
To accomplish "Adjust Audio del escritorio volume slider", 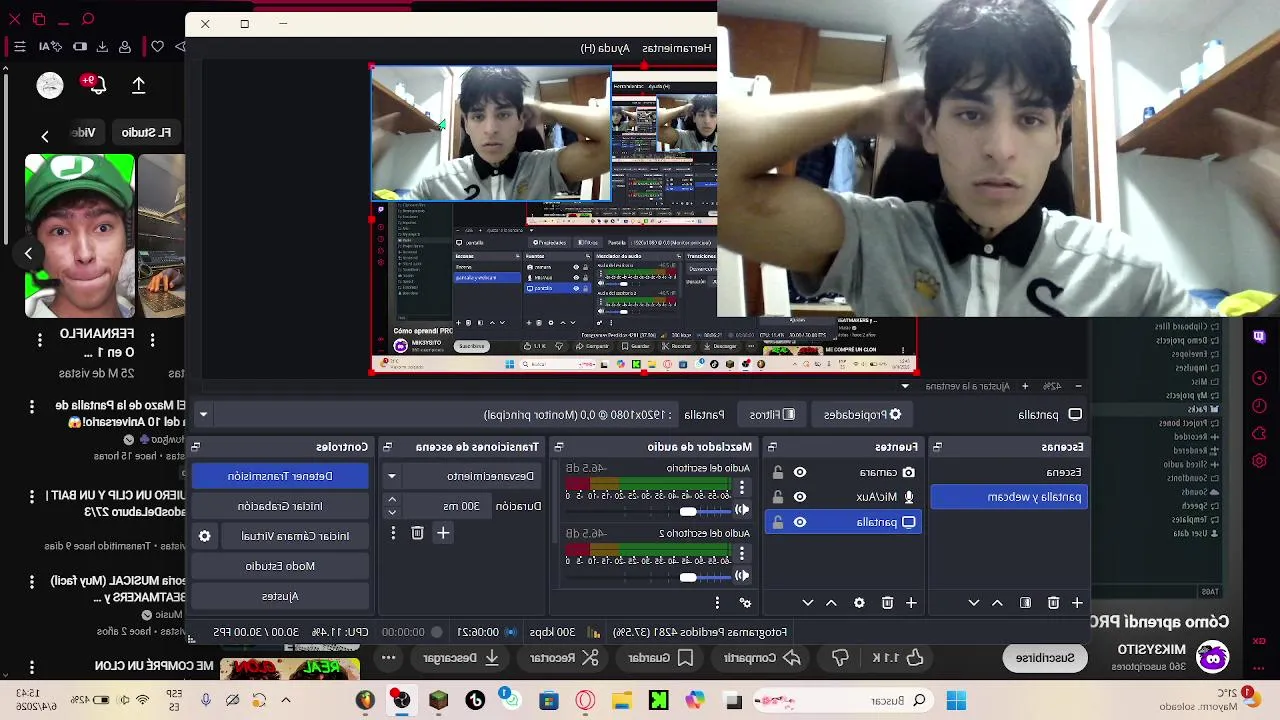I will click(687, 511).
